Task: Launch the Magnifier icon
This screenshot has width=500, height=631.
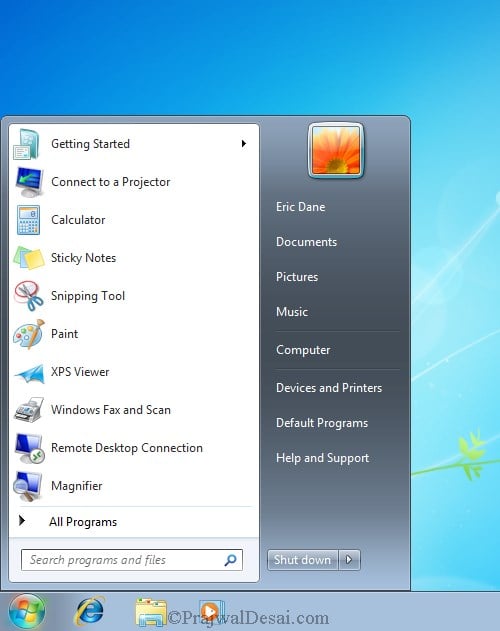Action: pos(28,486)
